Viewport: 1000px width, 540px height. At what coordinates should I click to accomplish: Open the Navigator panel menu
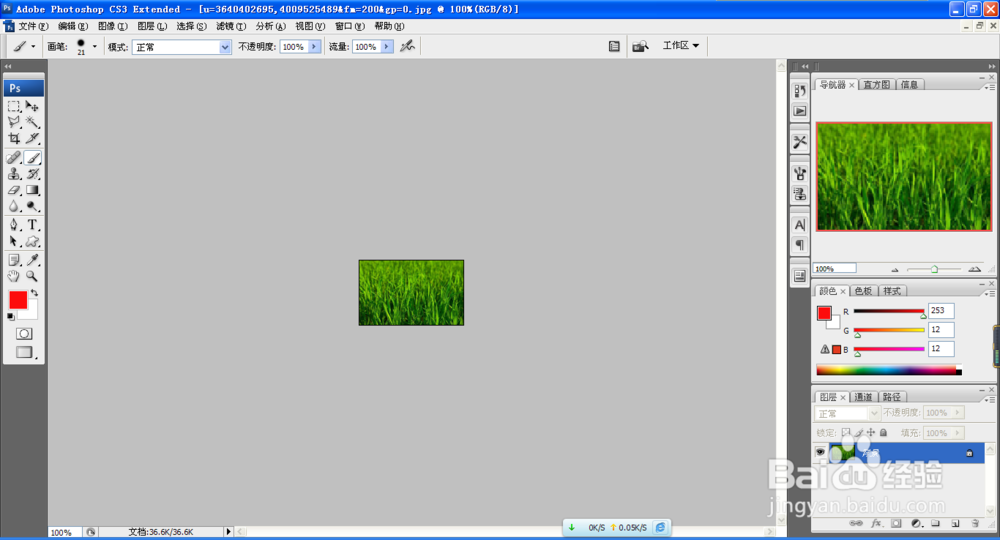coord(990,87)
